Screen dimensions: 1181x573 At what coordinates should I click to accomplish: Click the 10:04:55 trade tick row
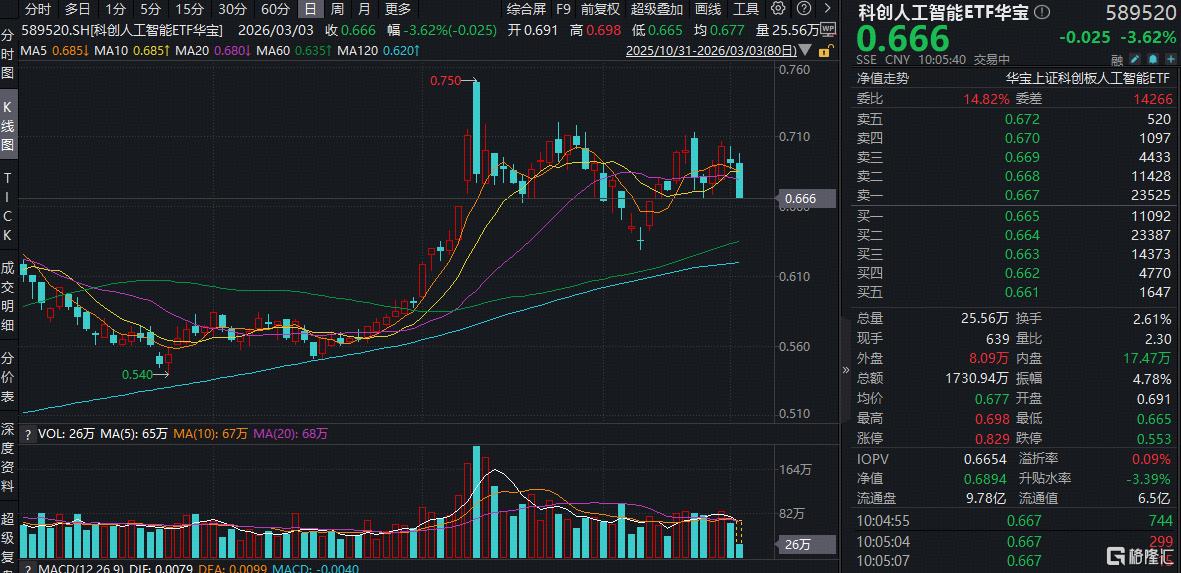1015,520
